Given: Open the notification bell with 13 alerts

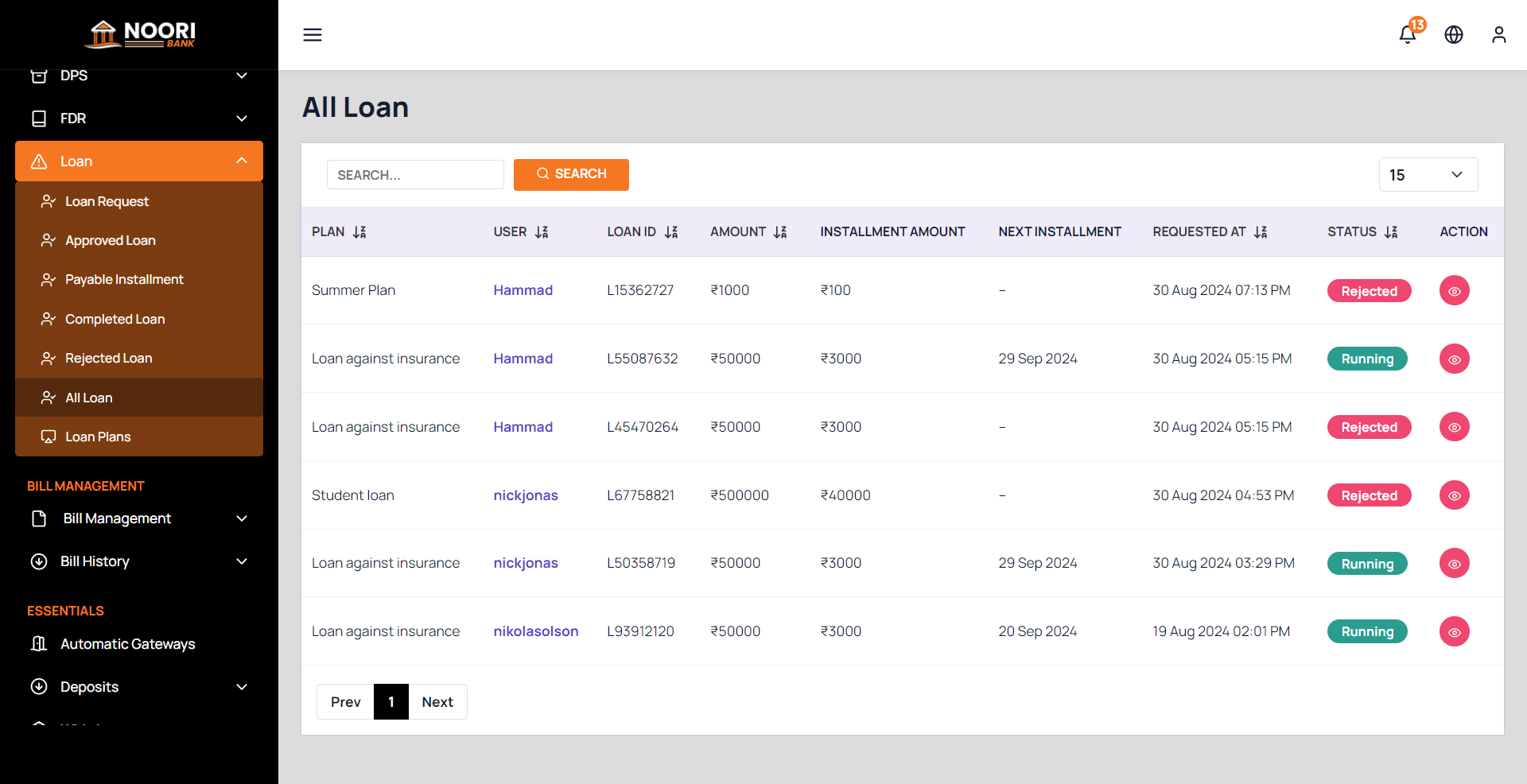Looking at the screenshot, I should click(x=1408, y=35).
